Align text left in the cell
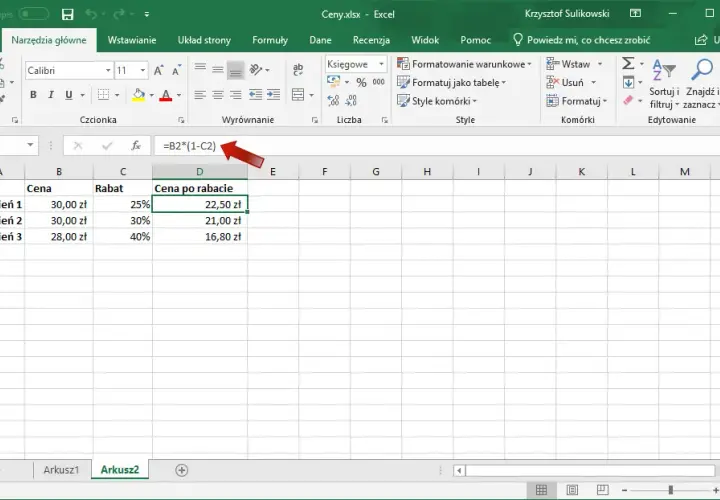Image resolution: width=720 pixels, height=500 pixels. [200, 95]
